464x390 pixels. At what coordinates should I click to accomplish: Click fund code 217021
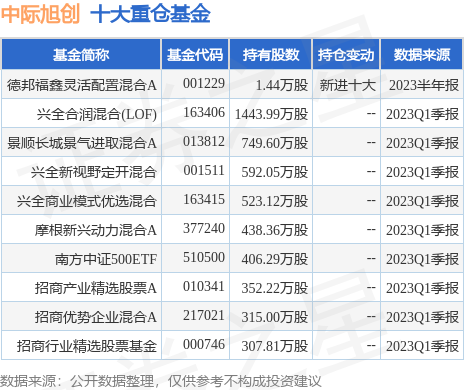204,315
